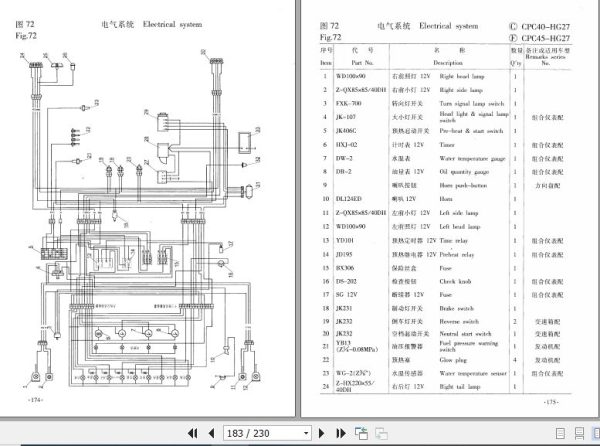Open the page number dropdown arrow
Image resolution: width=600 pixels, height=446 pixels.
coord(306,433)
